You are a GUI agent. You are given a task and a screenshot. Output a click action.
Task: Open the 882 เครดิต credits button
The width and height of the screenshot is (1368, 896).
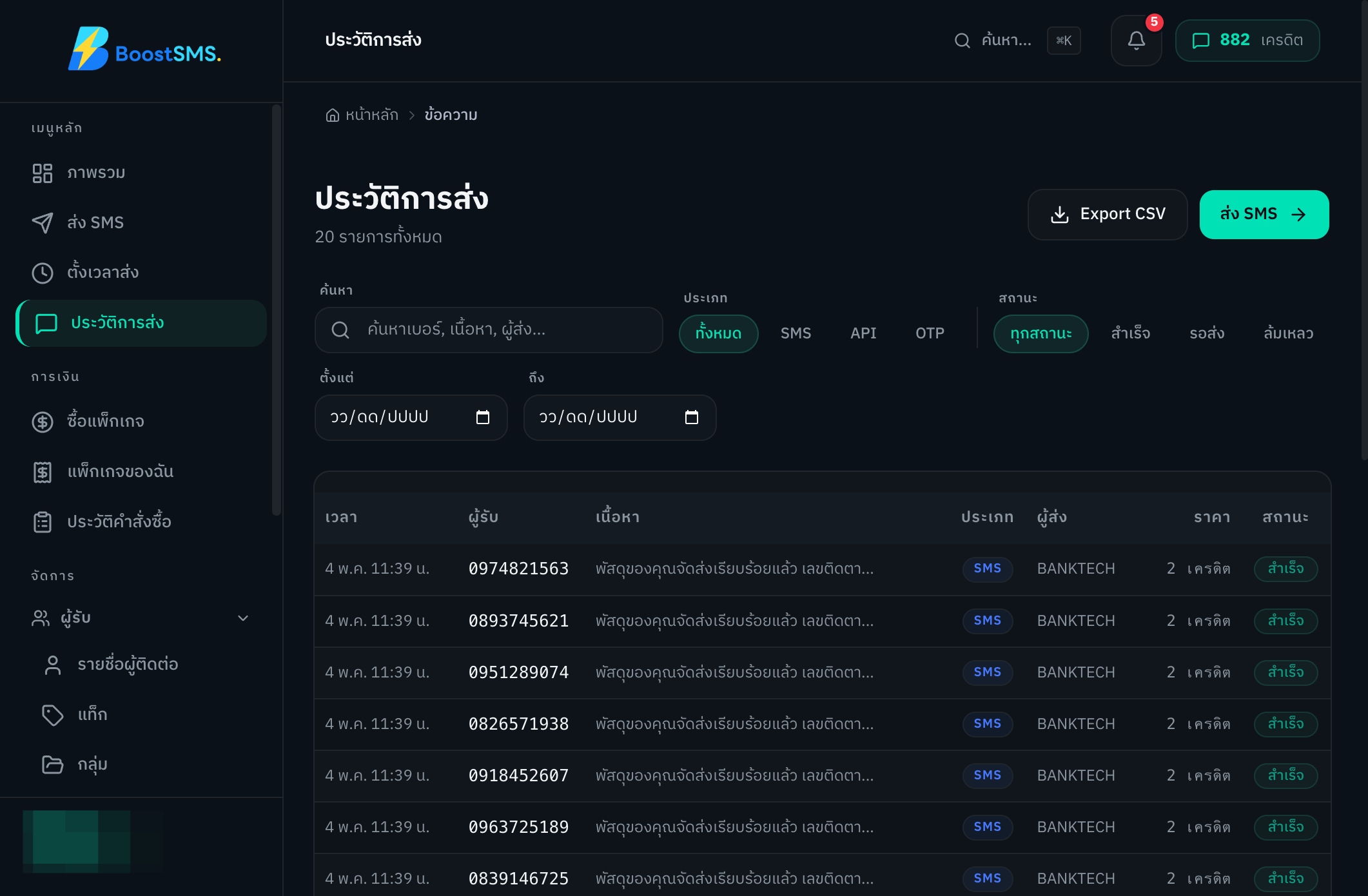1247,41
